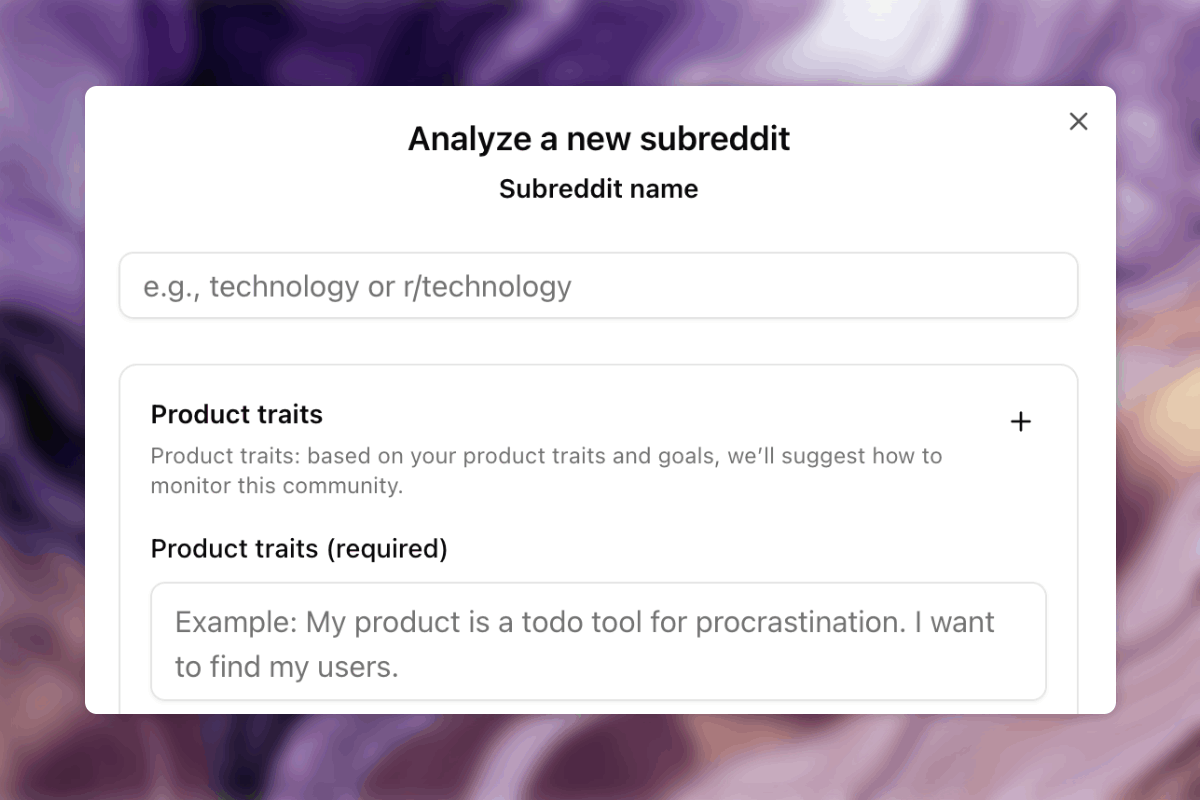Click the Subreddit name label

click(598, 189)
